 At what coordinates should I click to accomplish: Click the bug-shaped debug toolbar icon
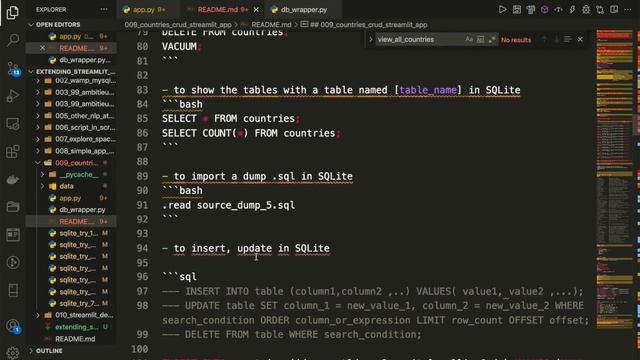pyautogui.click(x=586, y=9)
